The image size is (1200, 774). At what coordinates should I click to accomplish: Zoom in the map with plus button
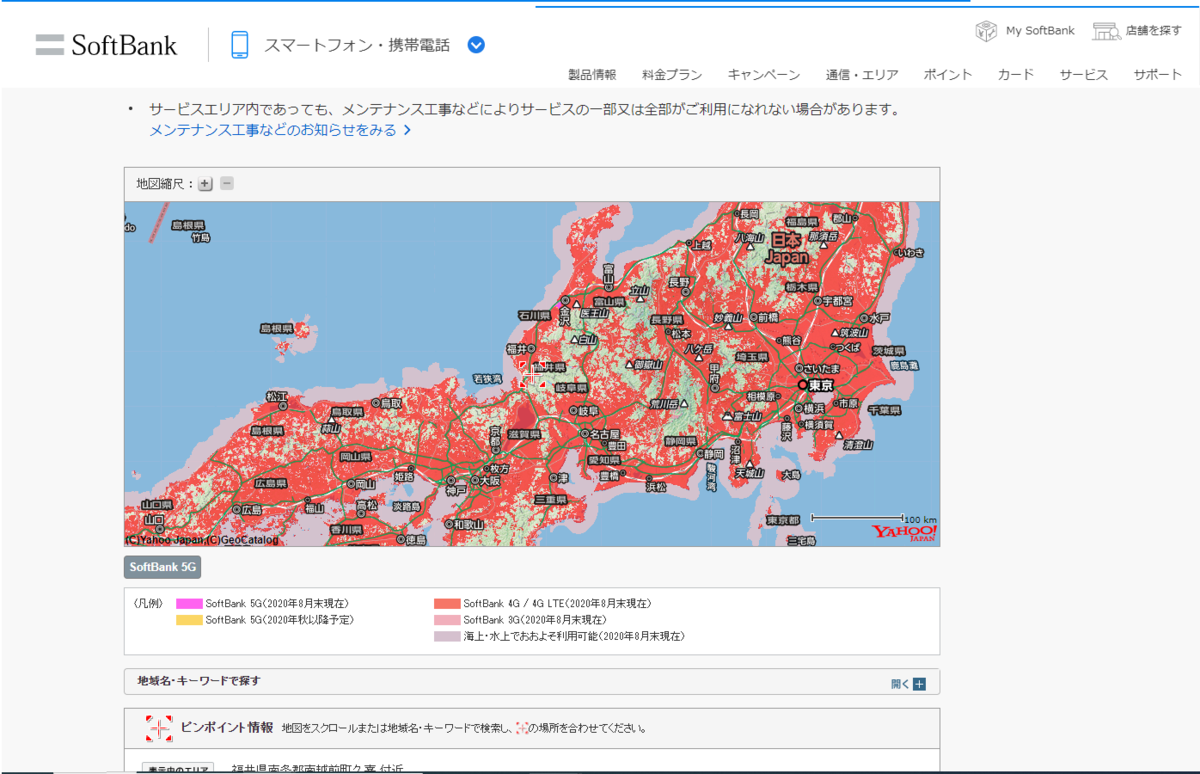[x=205, y=184]
